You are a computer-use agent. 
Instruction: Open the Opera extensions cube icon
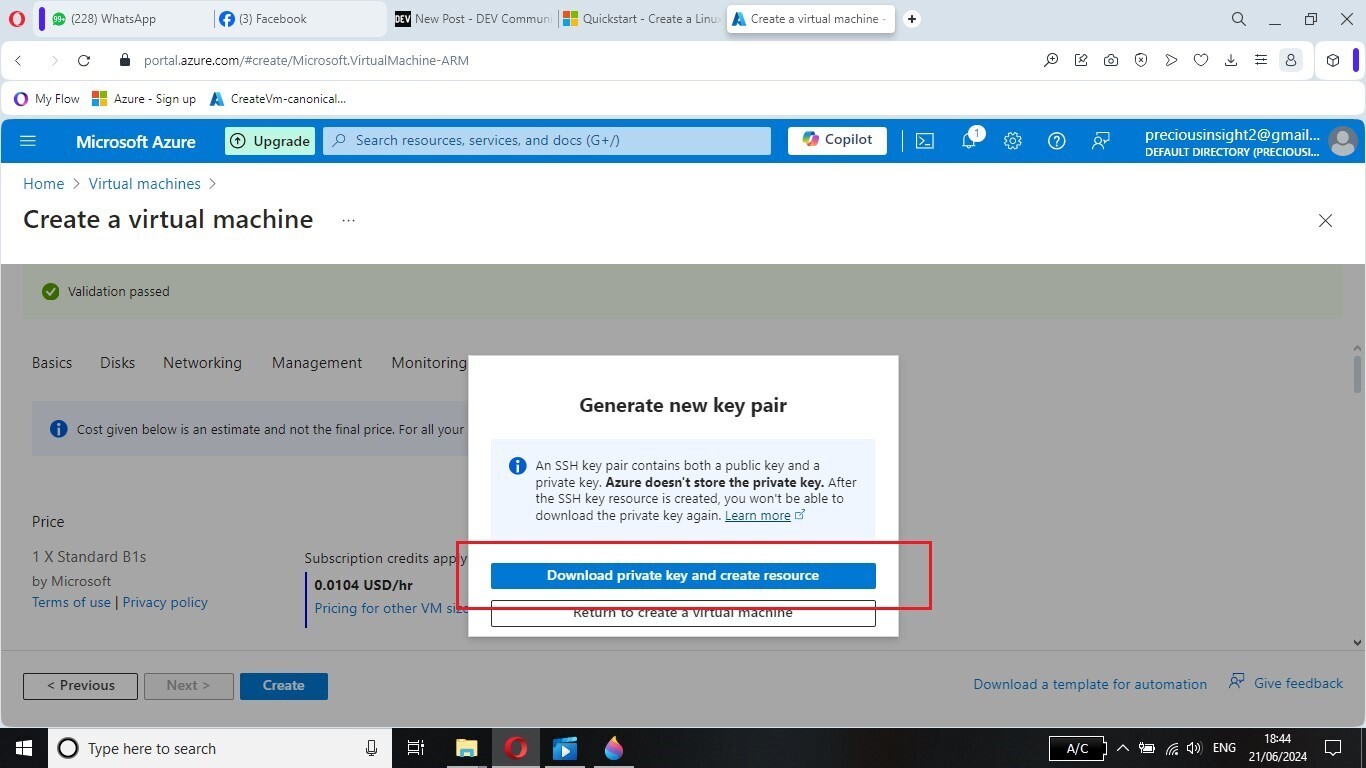point(1333,60)
